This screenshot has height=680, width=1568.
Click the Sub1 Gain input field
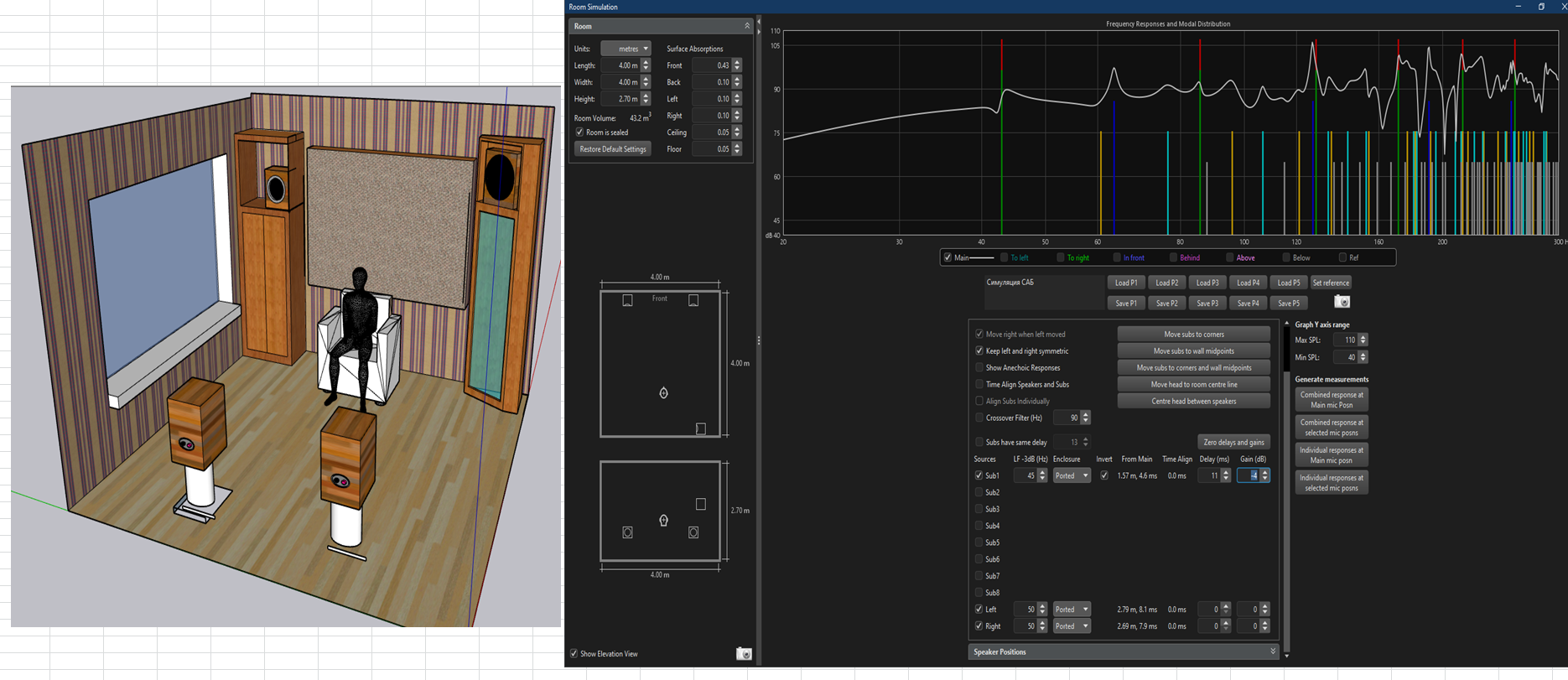[1249, 475]
